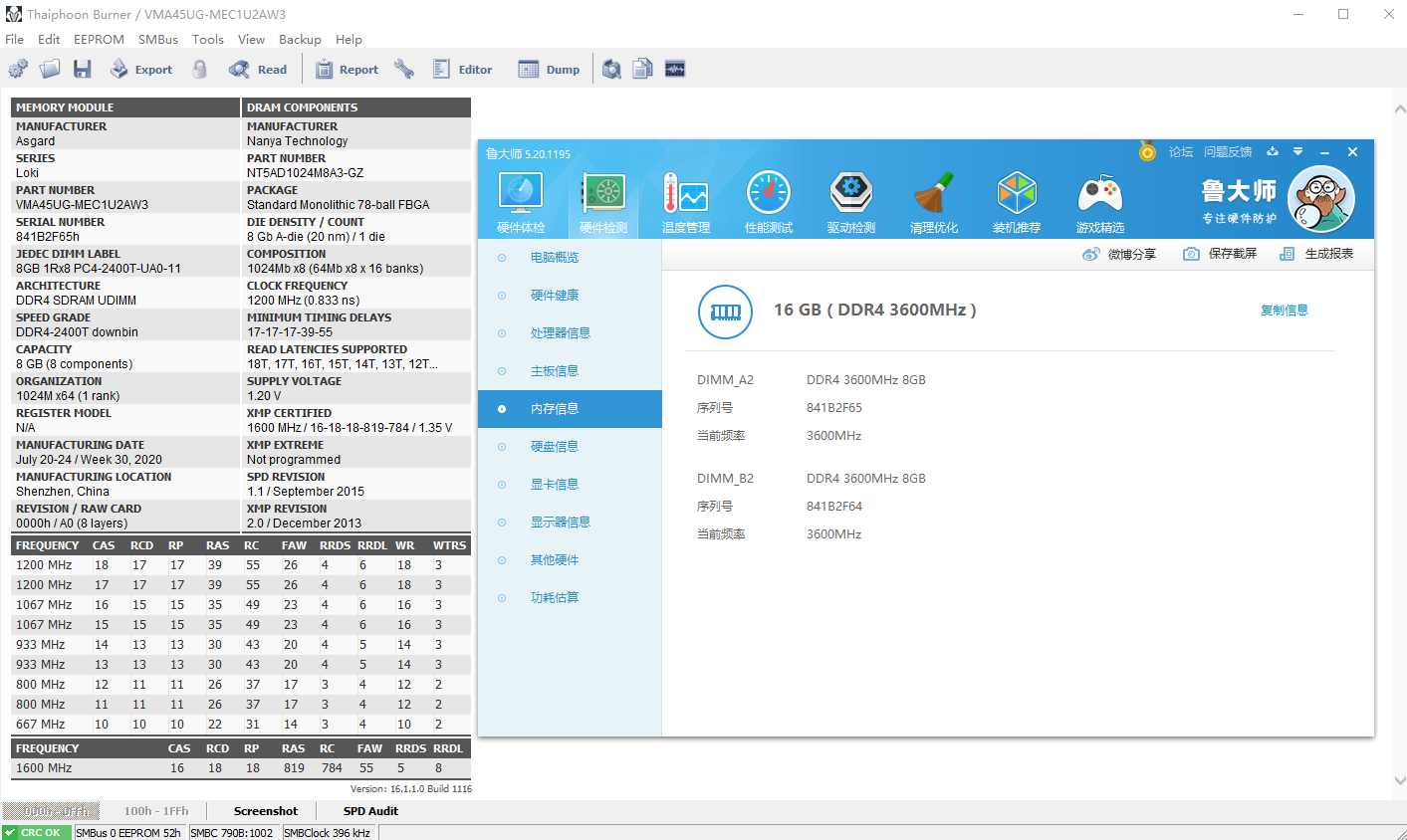Click the Lu Dashi mascot avatar
The height and width of the screenshot is (840, 1407).
(1320, 199)
